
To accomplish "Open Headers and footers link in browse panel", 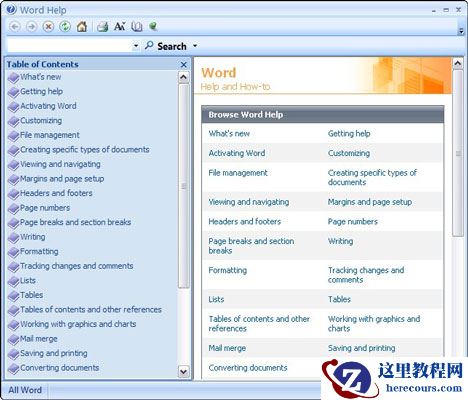I will [x=245, y=222].
